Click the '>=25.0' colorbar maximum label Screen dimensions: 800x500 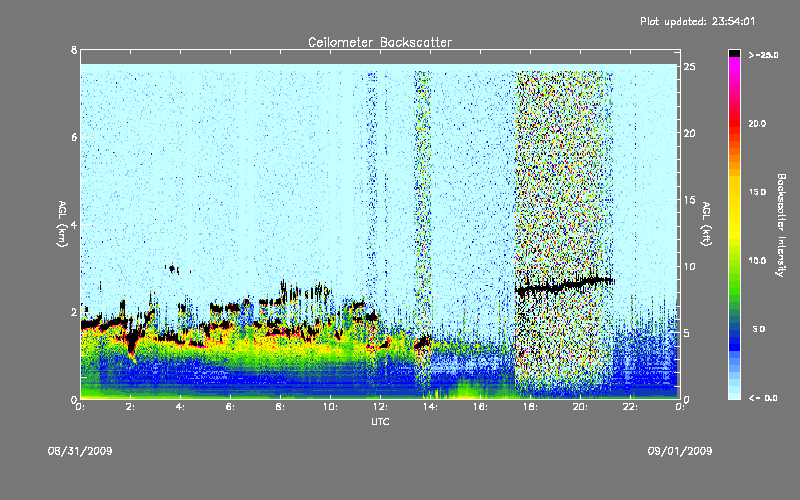(763, 55)
